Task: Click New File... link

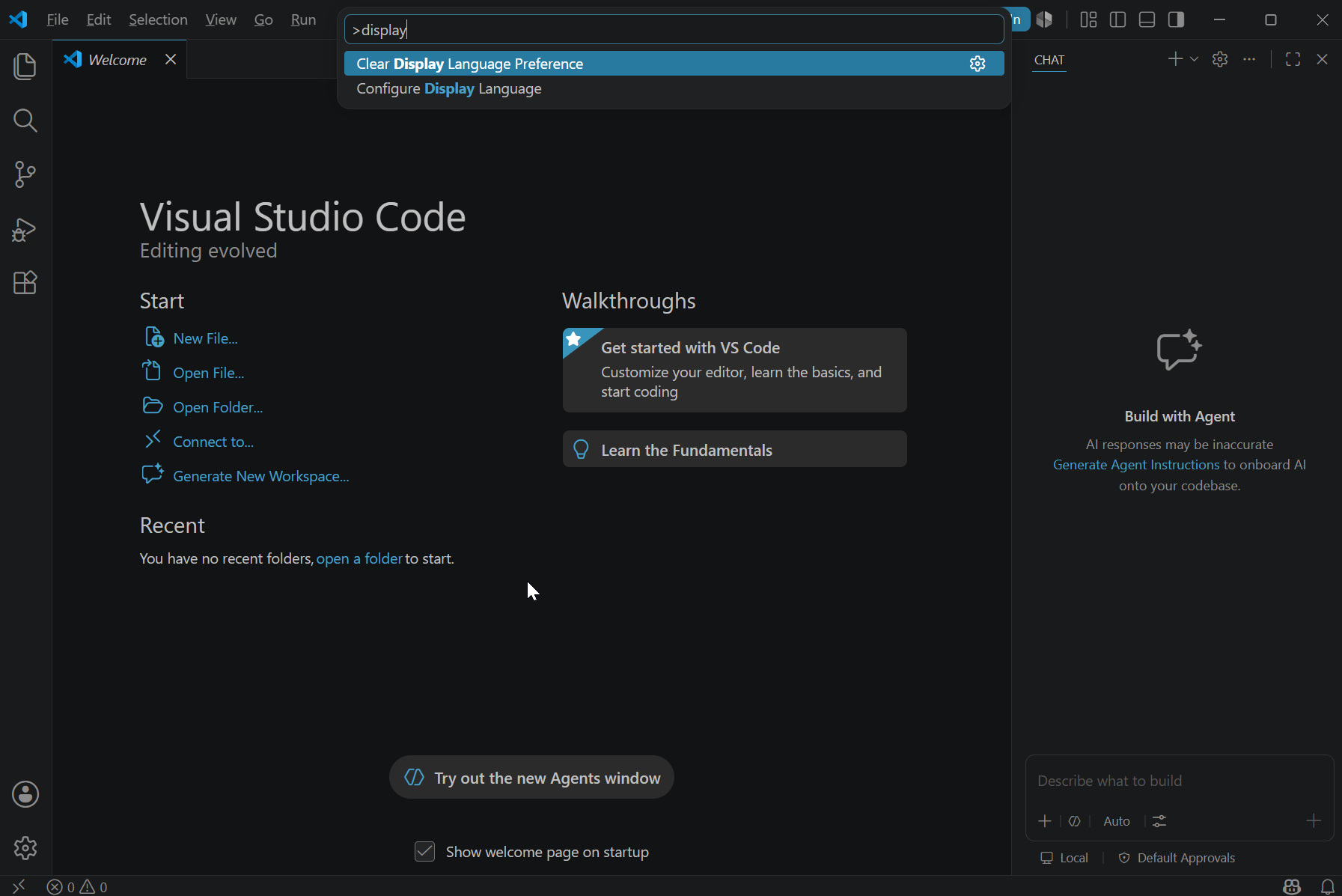Action: (205, 338)
